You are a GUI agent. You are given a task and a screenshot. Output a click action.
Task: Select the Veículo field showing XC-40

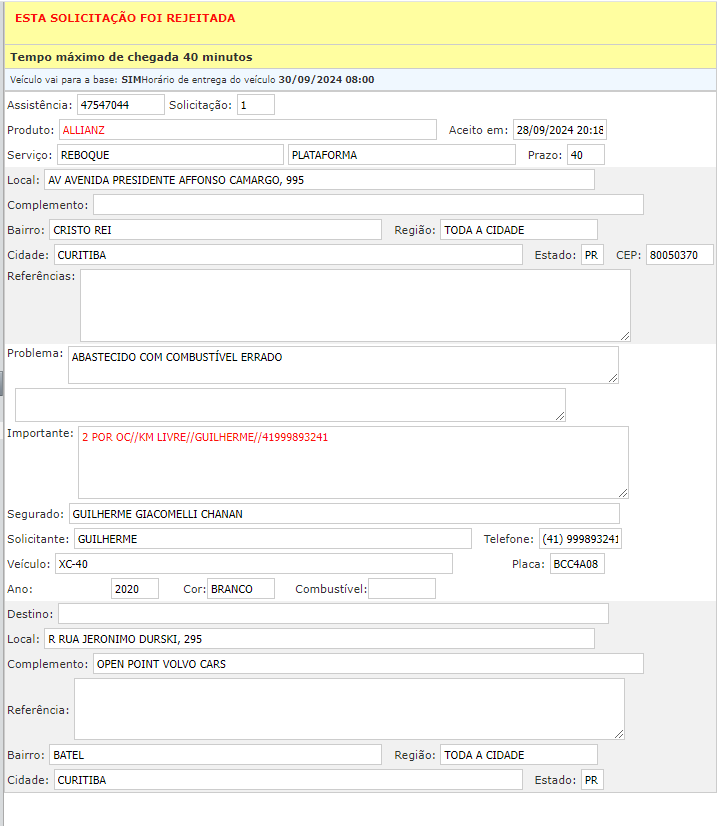[252, 564]
